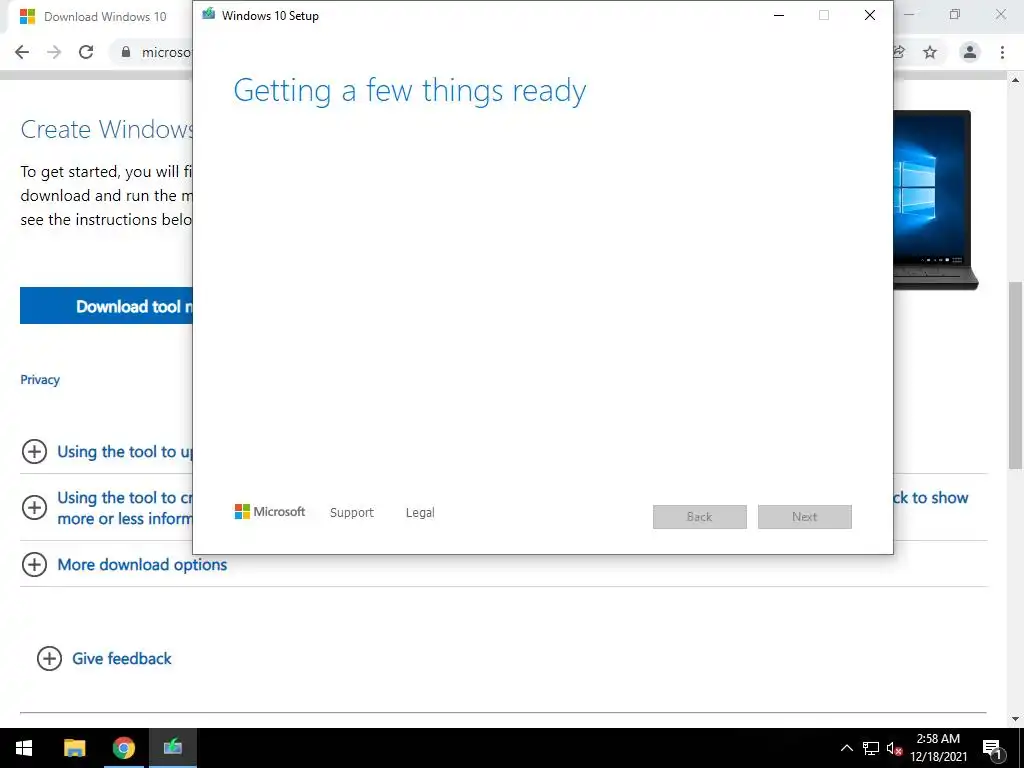Click the muted volume tray icon
Image resolution: width=1024 pixels, height=768 pixels.
pyautogui.click(x=894, y=748)
